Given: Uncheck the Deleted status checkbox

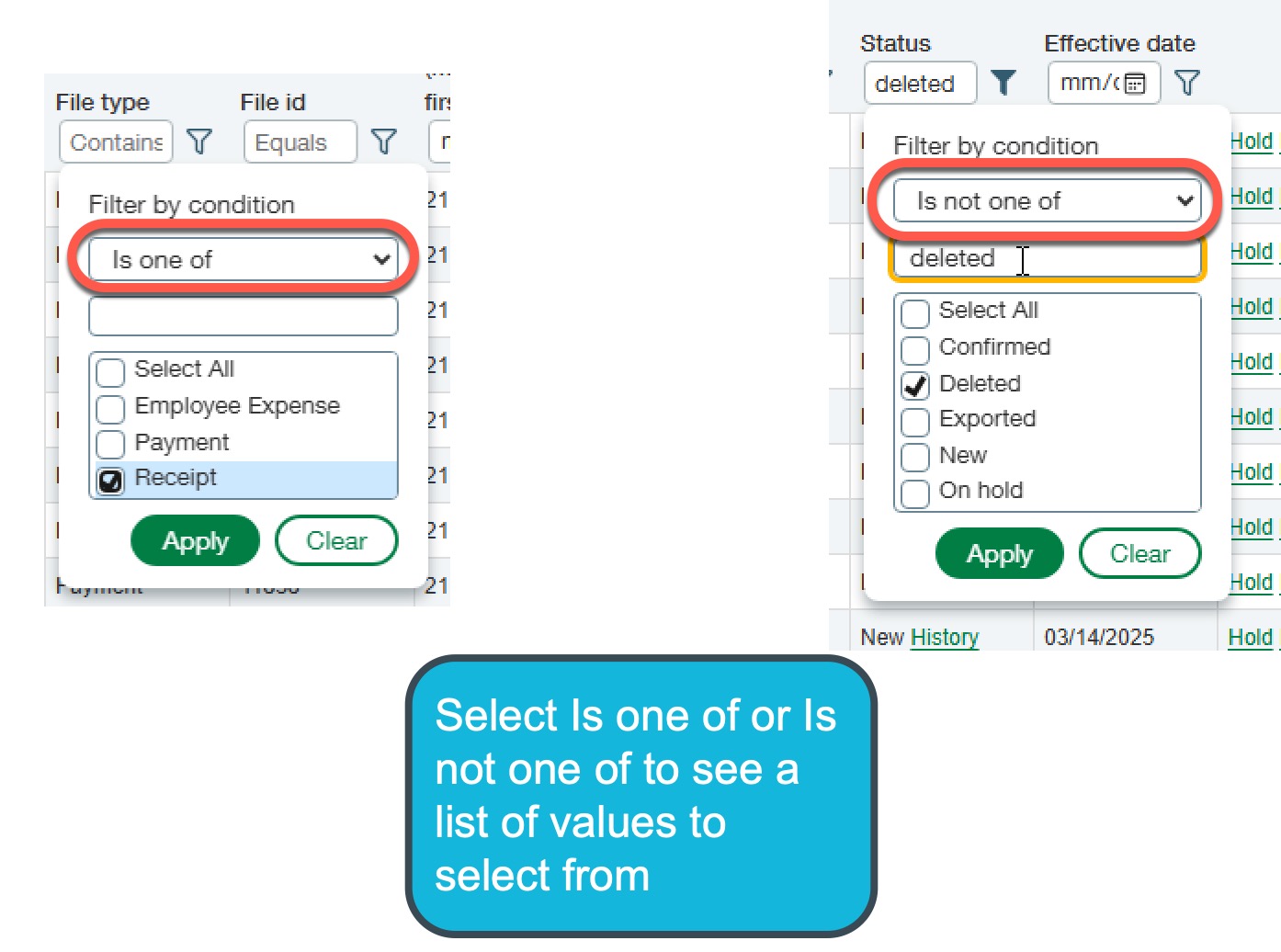Looking at the screenshot, I should pyautogui.click(x=915, y=385).
